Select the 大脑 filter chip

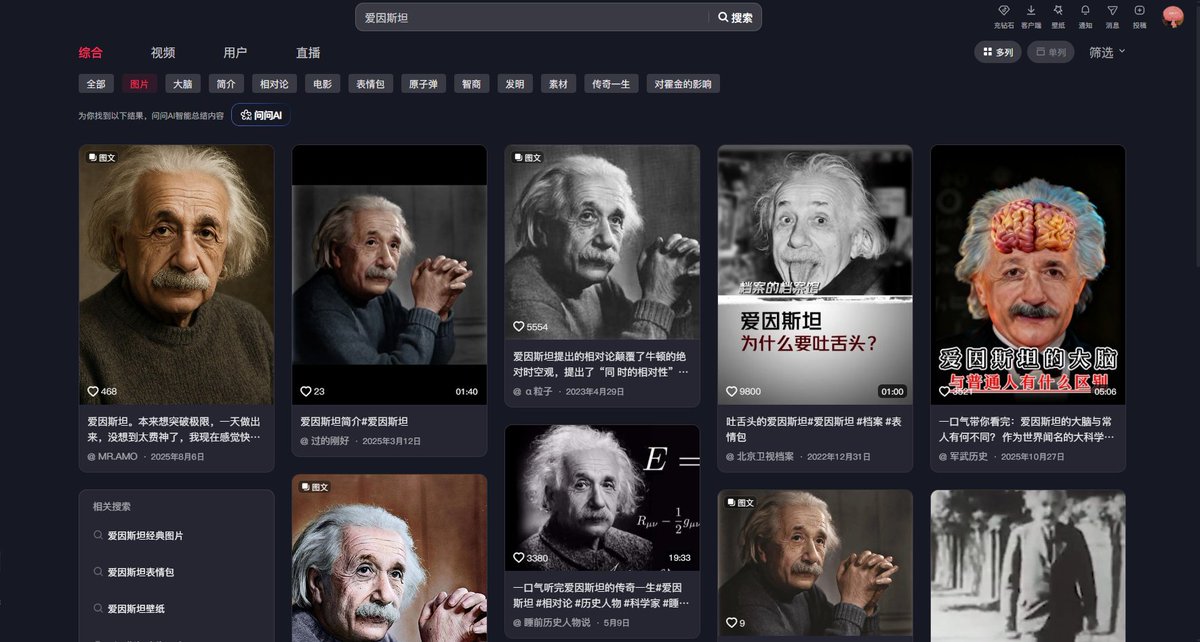(182, 84)
